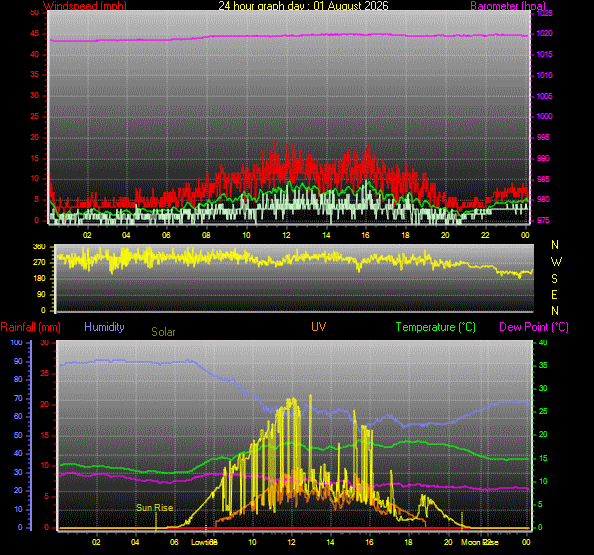Click compass letter "W" beside wind direction chart

556,261
